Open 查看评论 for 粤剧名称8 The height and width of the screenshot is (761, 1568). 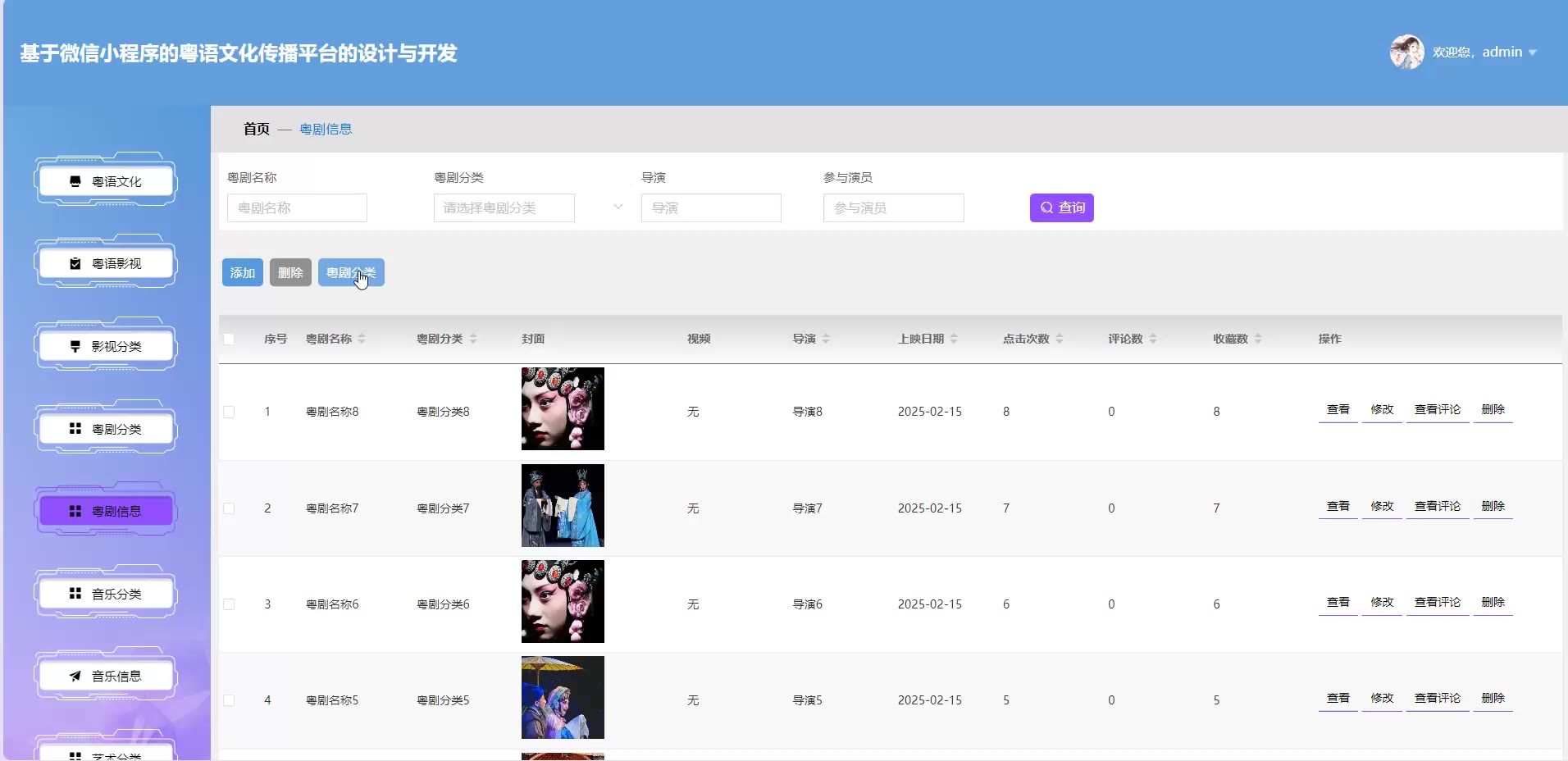(x=1437, y=409)
